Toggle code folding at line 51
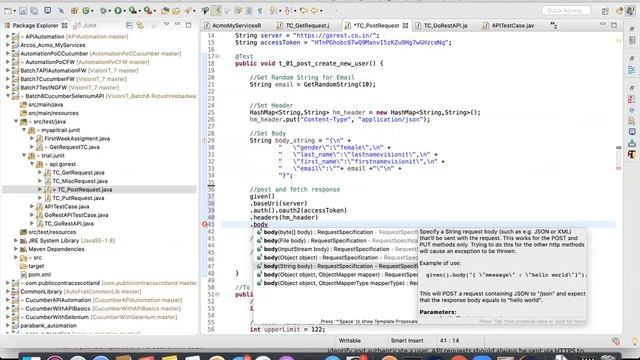Image resolution: width=640 pixels, height=360 pixels. coord(218,294)
